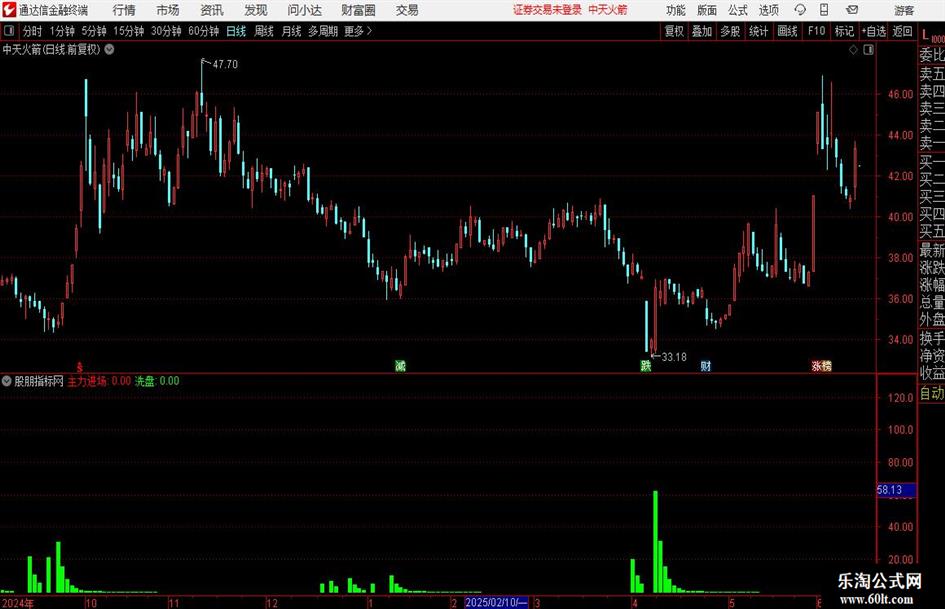This screenshot has width=945, height=609.
Task: Click the red S marker under chart
Action: pos(80,366)
